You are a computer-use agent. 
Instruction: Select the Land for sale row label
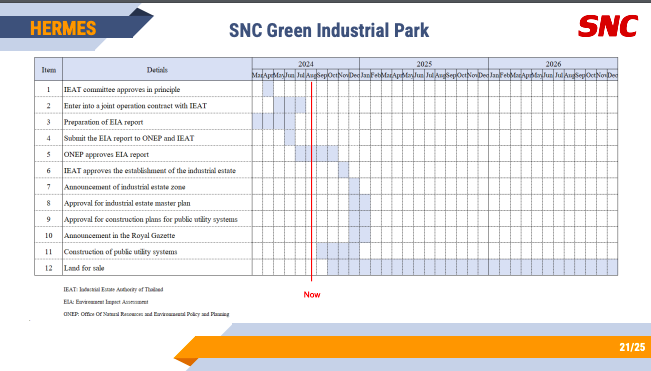point(84,268)
